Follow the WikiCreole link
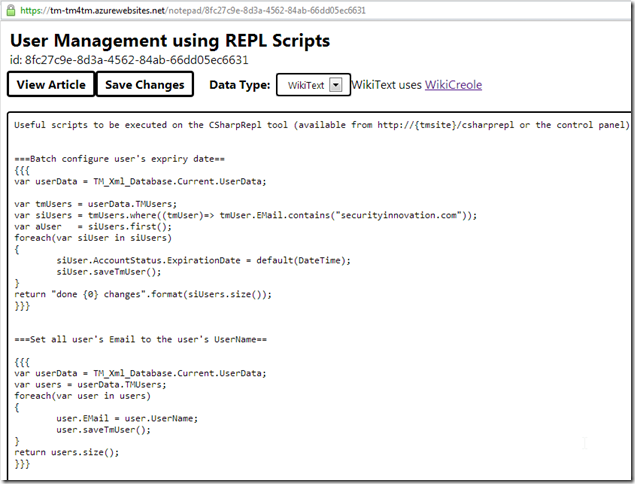The width and height of the screenshot is (635, 484). (x=453, y=85)
